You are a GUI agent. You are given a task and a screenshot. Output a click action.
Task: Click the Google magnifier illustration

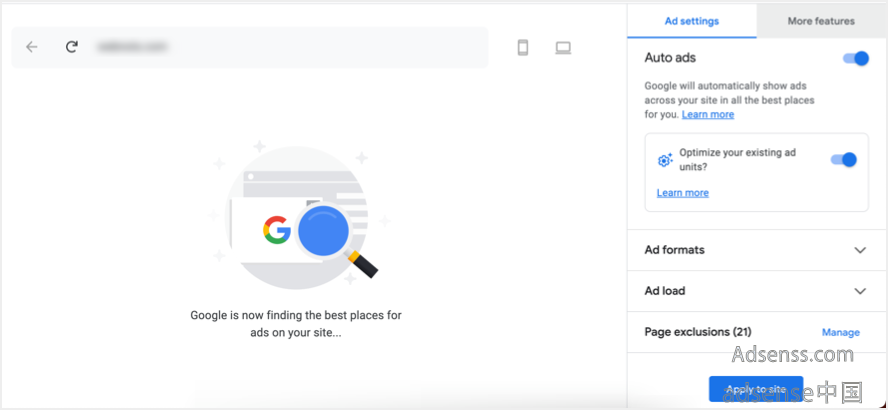tap(300, 214)
